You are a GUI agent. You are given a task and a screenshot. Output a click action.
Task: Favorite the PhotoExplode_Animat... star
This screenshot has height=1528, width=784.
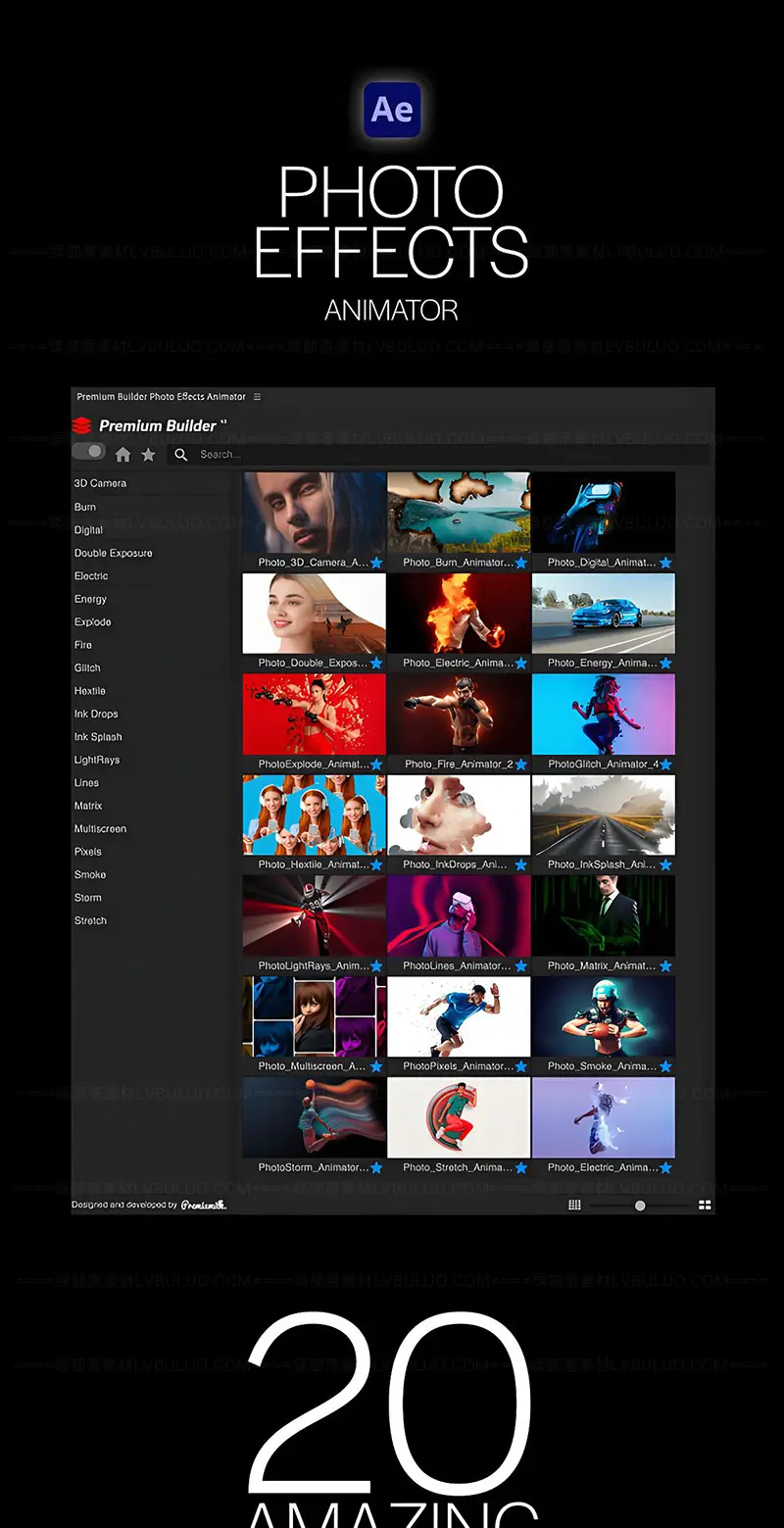pyautogui.click(x=376, y=764)
